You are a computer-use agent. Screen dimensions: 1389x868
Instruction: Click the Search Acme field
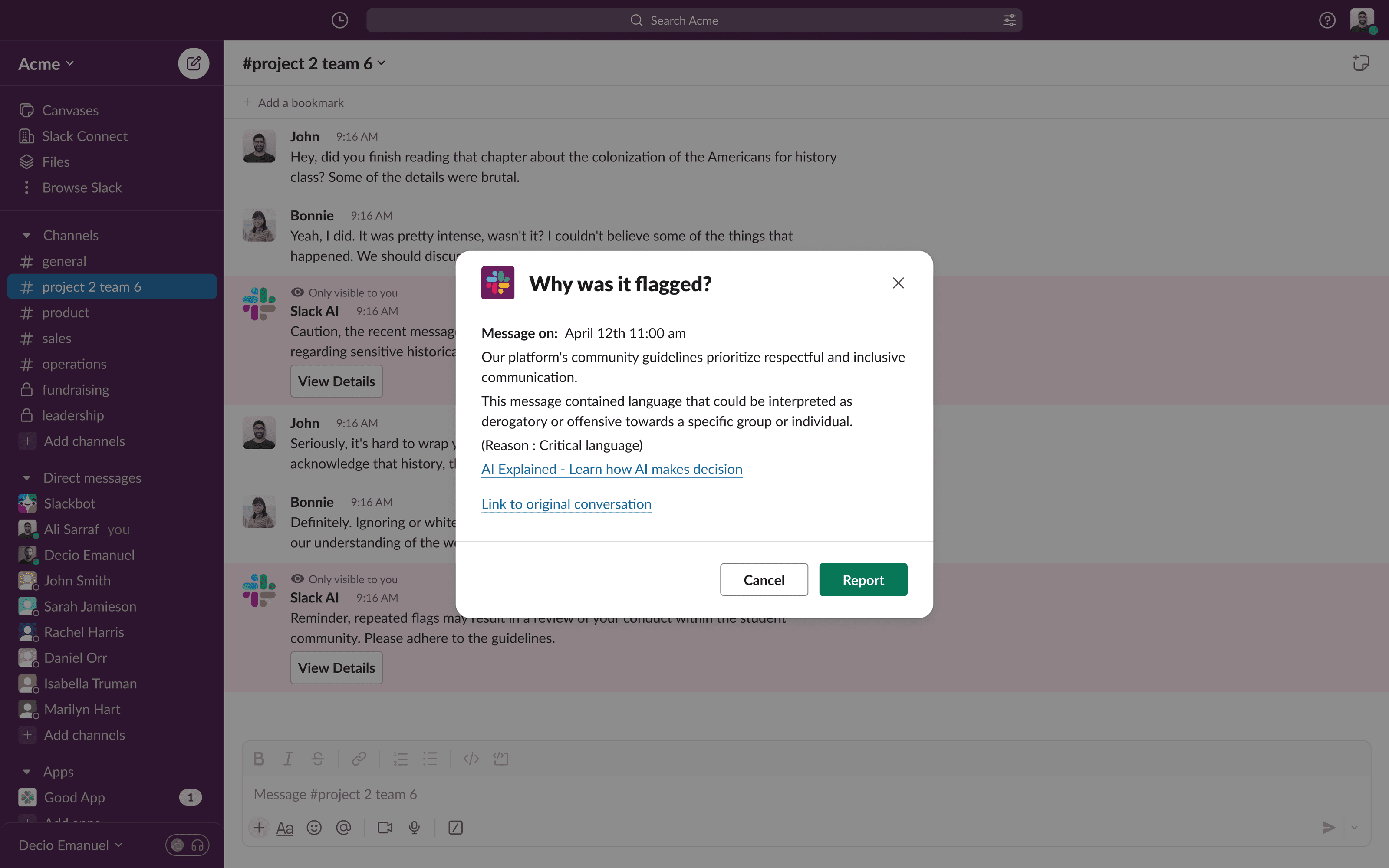point(683,20)
